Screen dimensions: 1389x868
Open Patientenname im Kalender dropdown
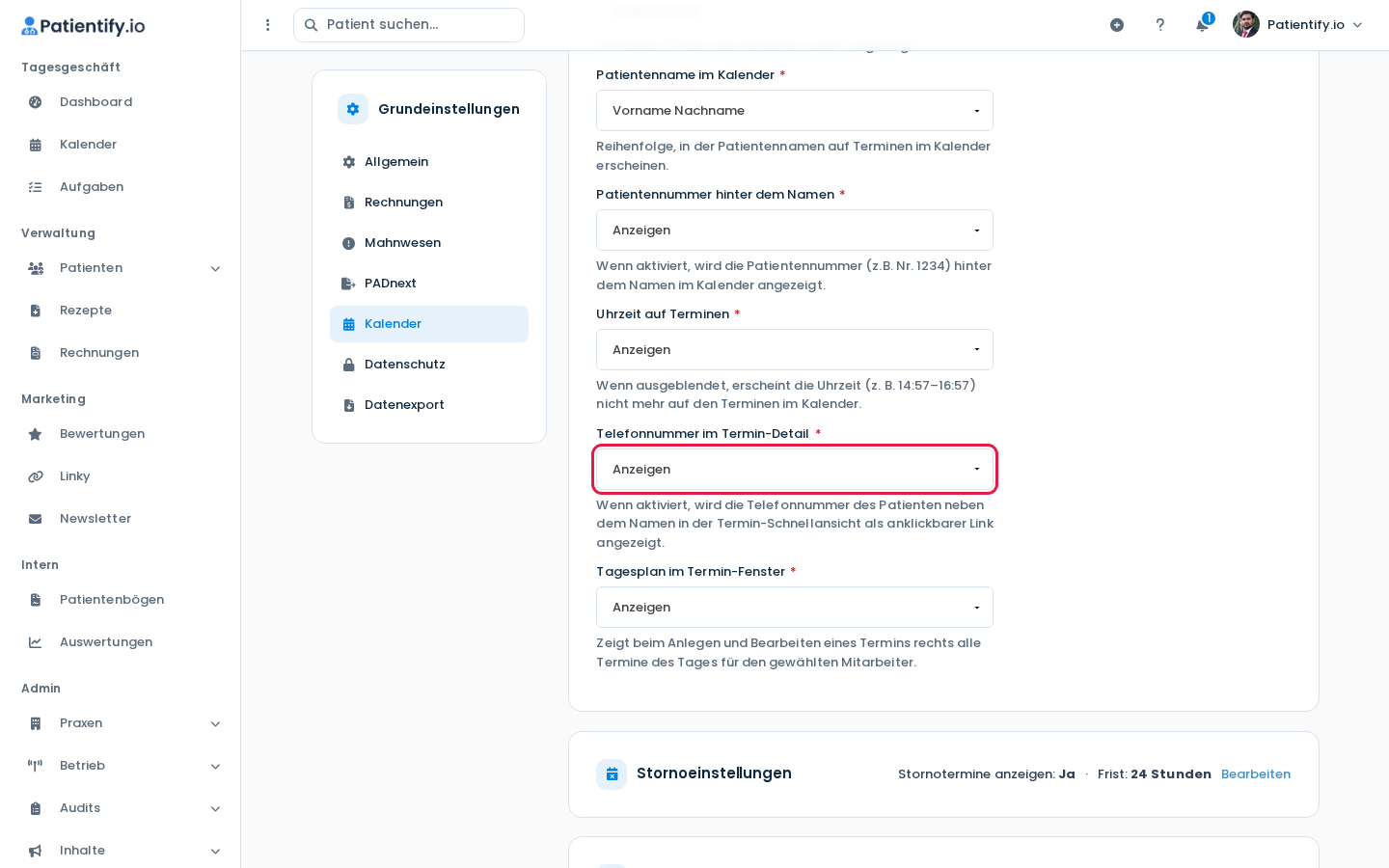point(795,111)
